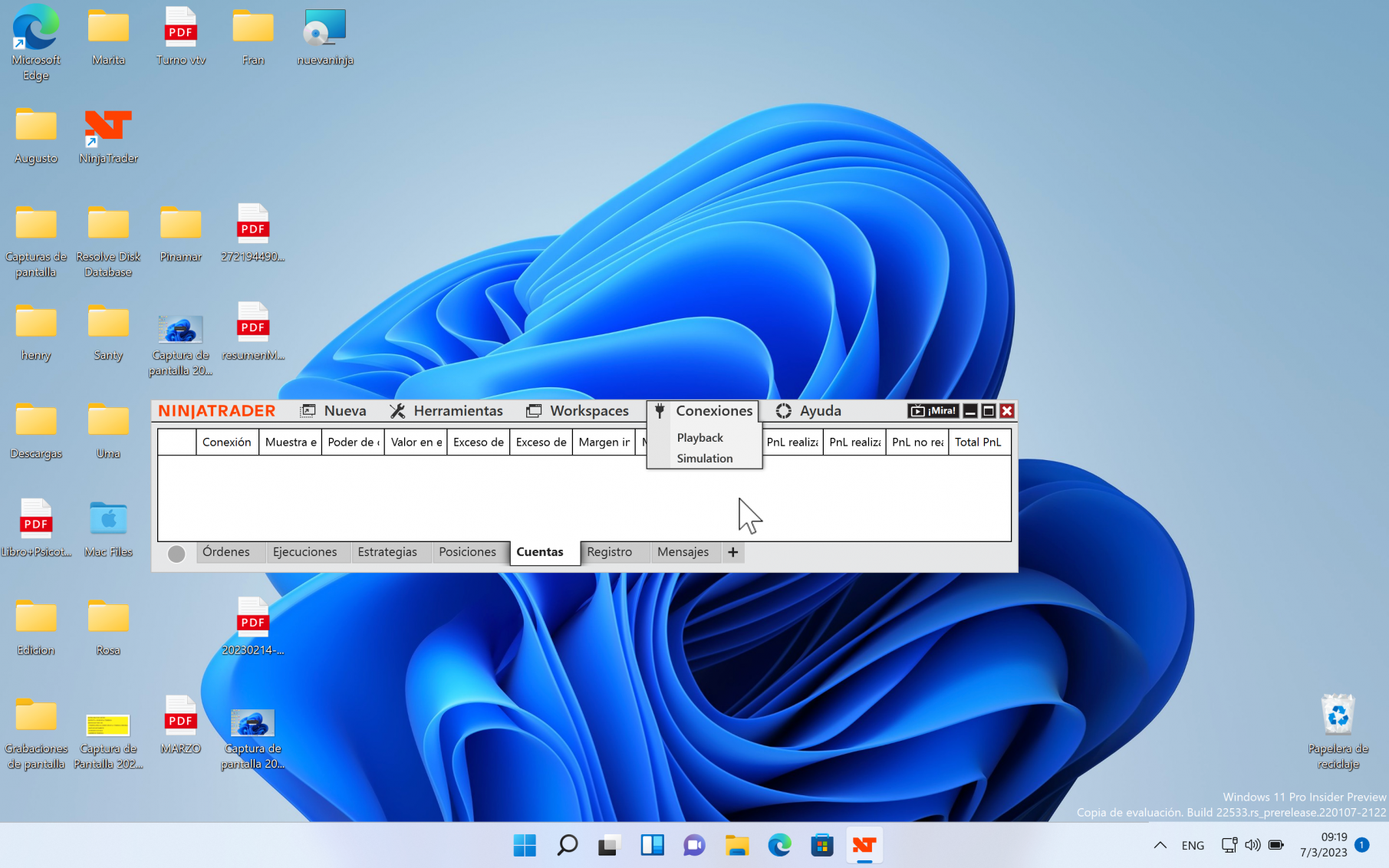This screenshot has width=1389, height=868.
Task: Switch to the Órdenes tab
Action: (226, 552)
